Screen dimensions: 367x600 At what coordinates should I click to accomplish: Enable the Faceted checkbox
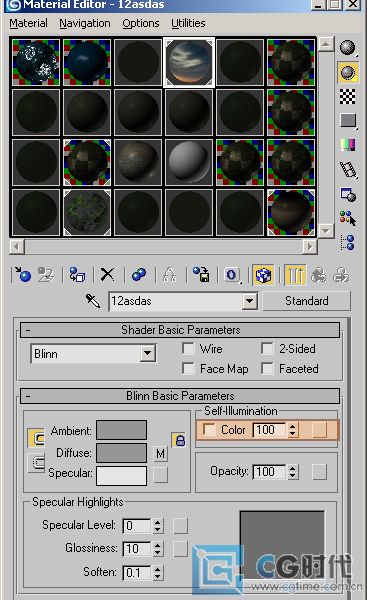pyautogui.click(x=267, y=368)
